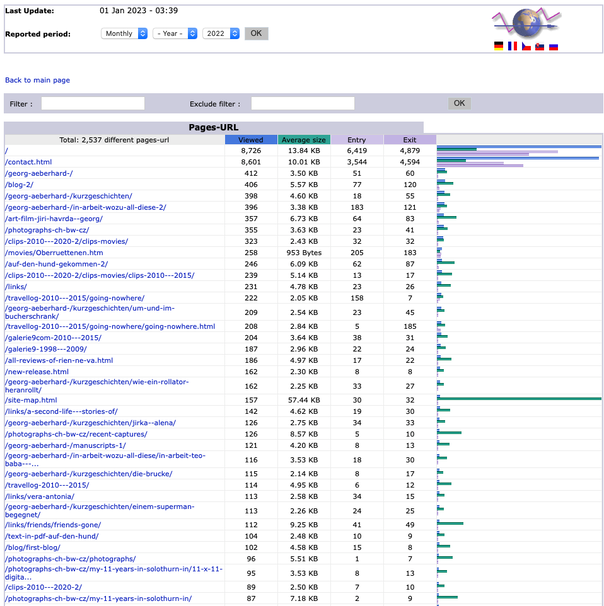Click the 953 Bytes size value
This screenshot has width=604, height=606.
(x=304, y=253)
